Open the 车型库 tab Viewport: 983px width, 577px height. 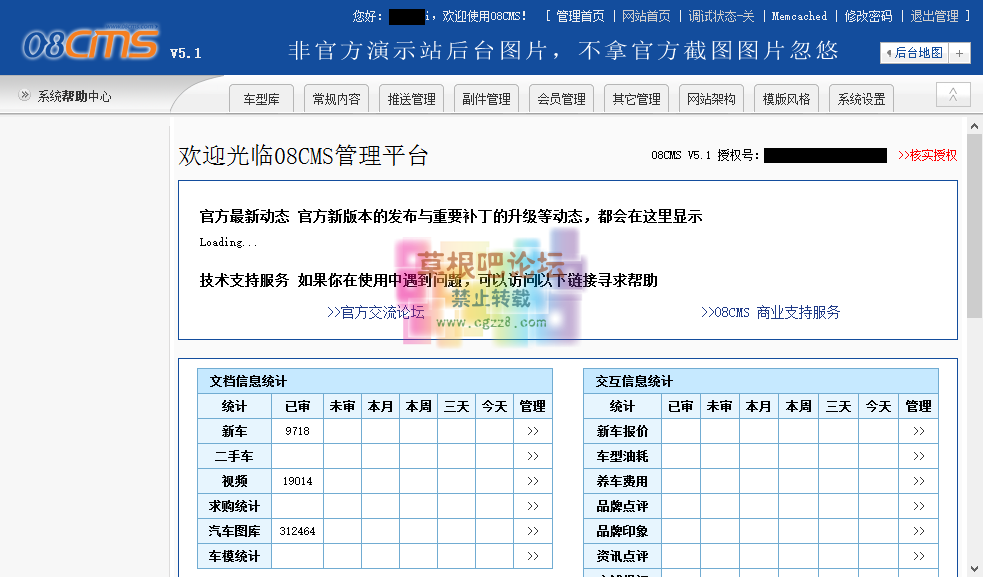coord(261,99)
